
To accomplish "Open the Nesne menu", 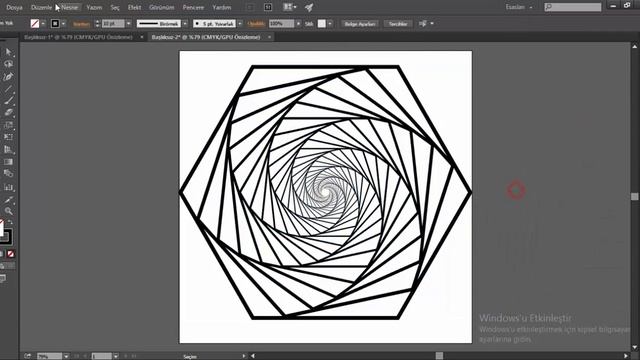I will [69, 7].
